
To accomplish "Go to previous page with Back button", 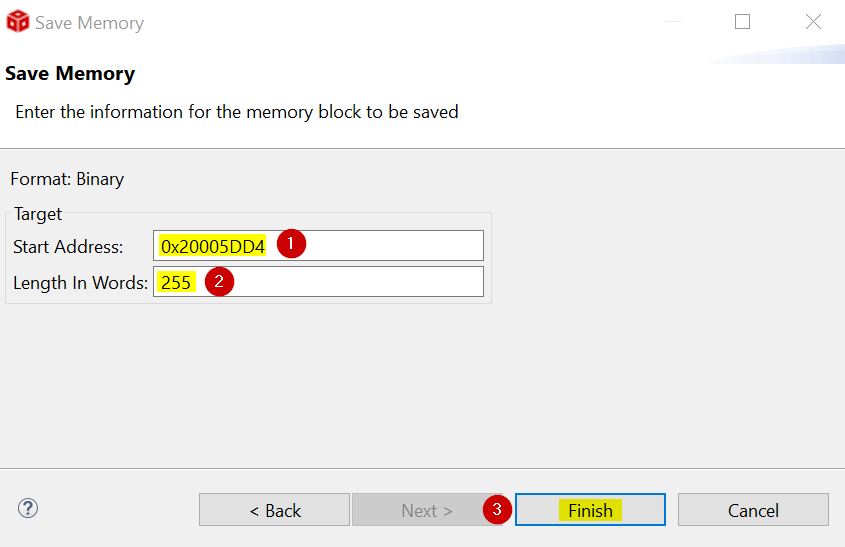I will pos(274,510).
